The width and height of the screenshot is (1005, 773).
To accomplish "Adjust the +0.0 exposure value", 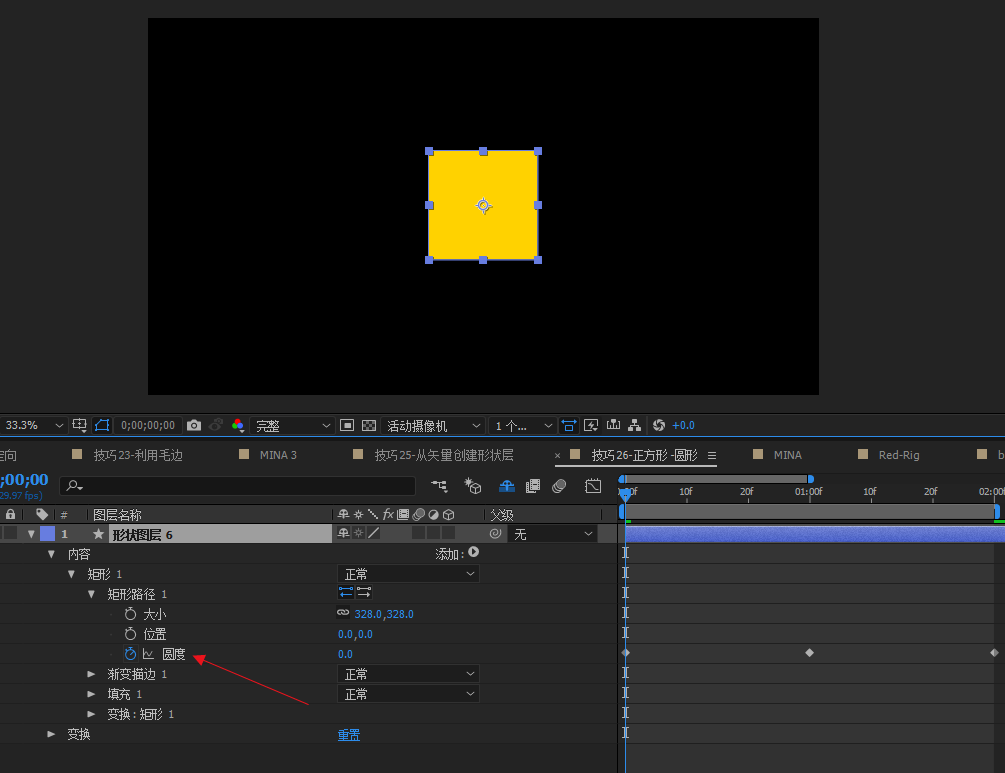I will 683,425.
